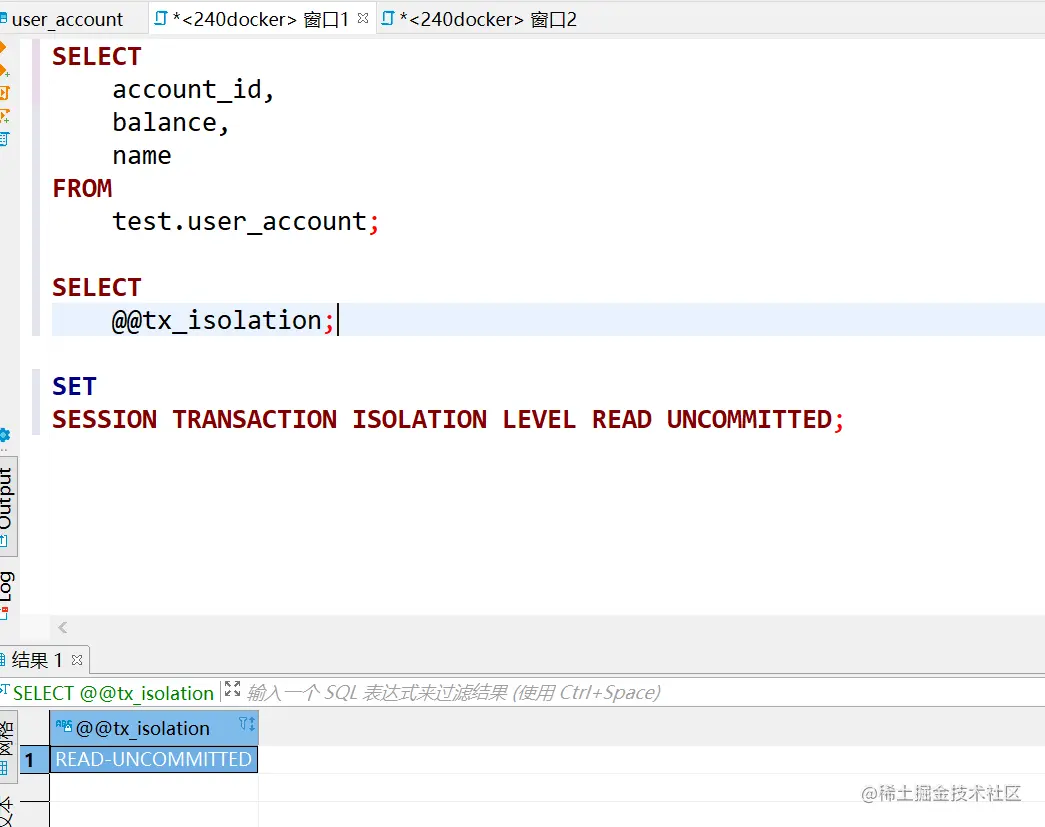Click the account_id column in the query
The height and width of the screenshot is (827, 1045).
pos(186,89)
